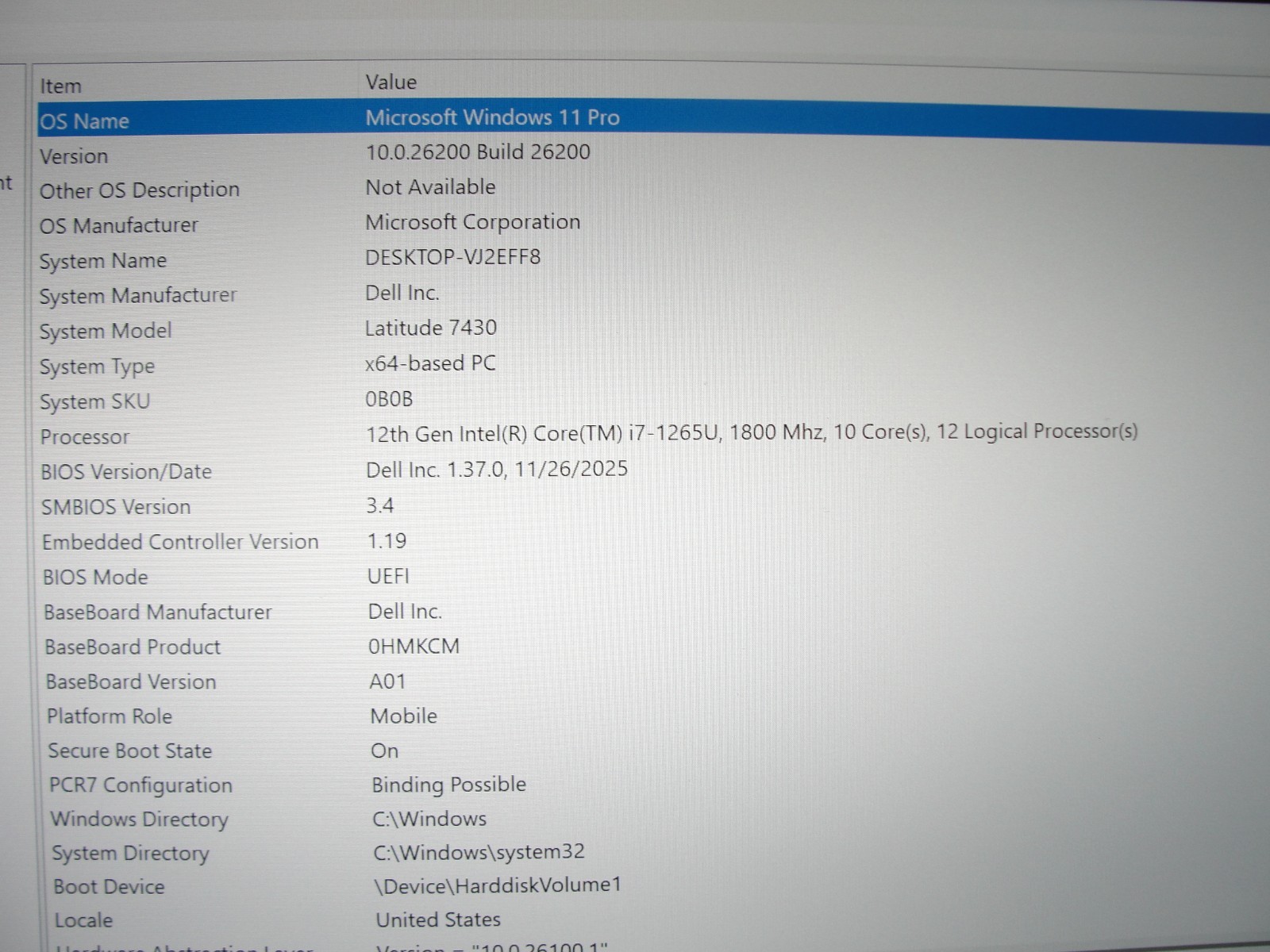Select the Windows Directory row
This screenshot has height=952, width=1270.
point(140,820)
